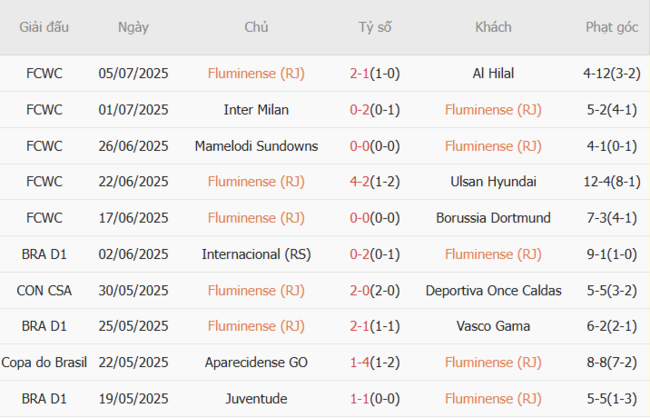This screenshot has width=650, height=418.
Task: Open Deportiva Once Caldas team link
Action: pos(493,290)
